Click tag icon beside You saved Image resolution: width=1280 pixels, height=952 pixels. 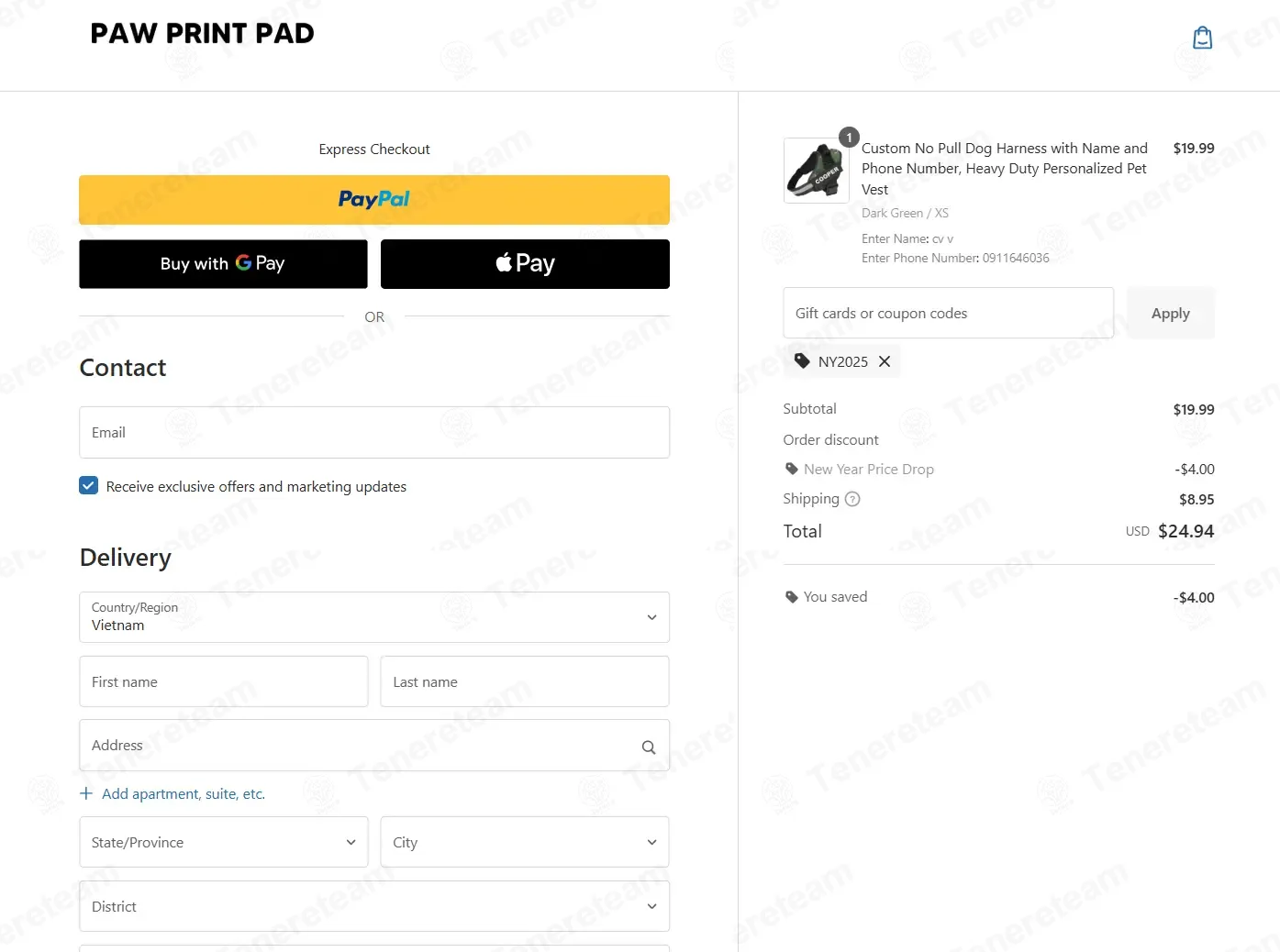792,597
